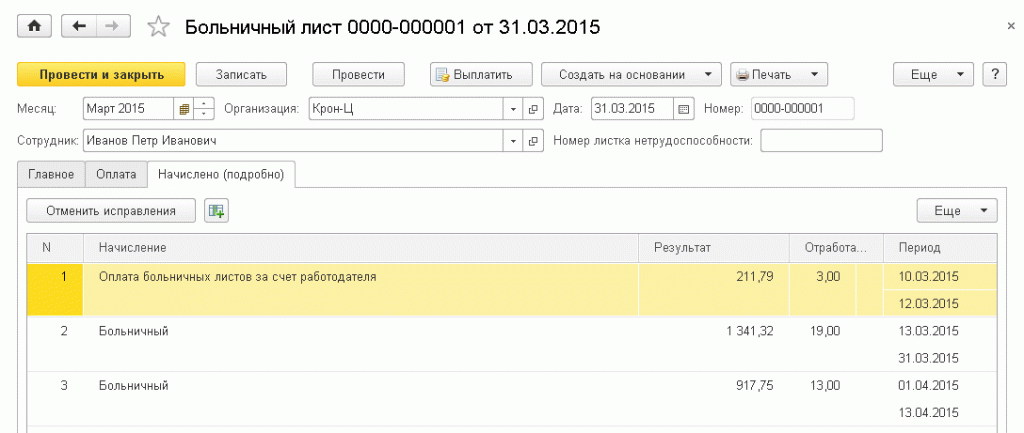Click row number 2 cell
The image size is (1024, 433).
[55, 345]
